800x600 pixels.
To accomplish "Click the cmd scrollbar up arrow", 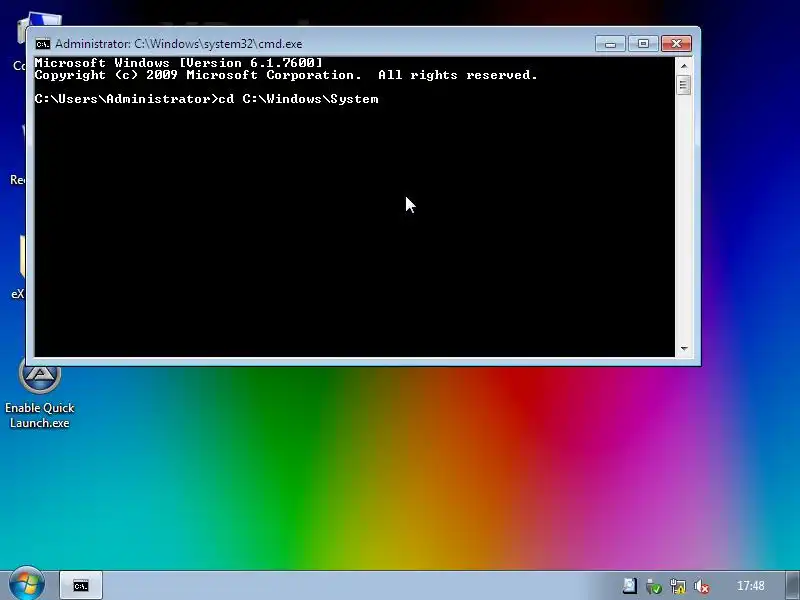I will click(x=684, y=66).
